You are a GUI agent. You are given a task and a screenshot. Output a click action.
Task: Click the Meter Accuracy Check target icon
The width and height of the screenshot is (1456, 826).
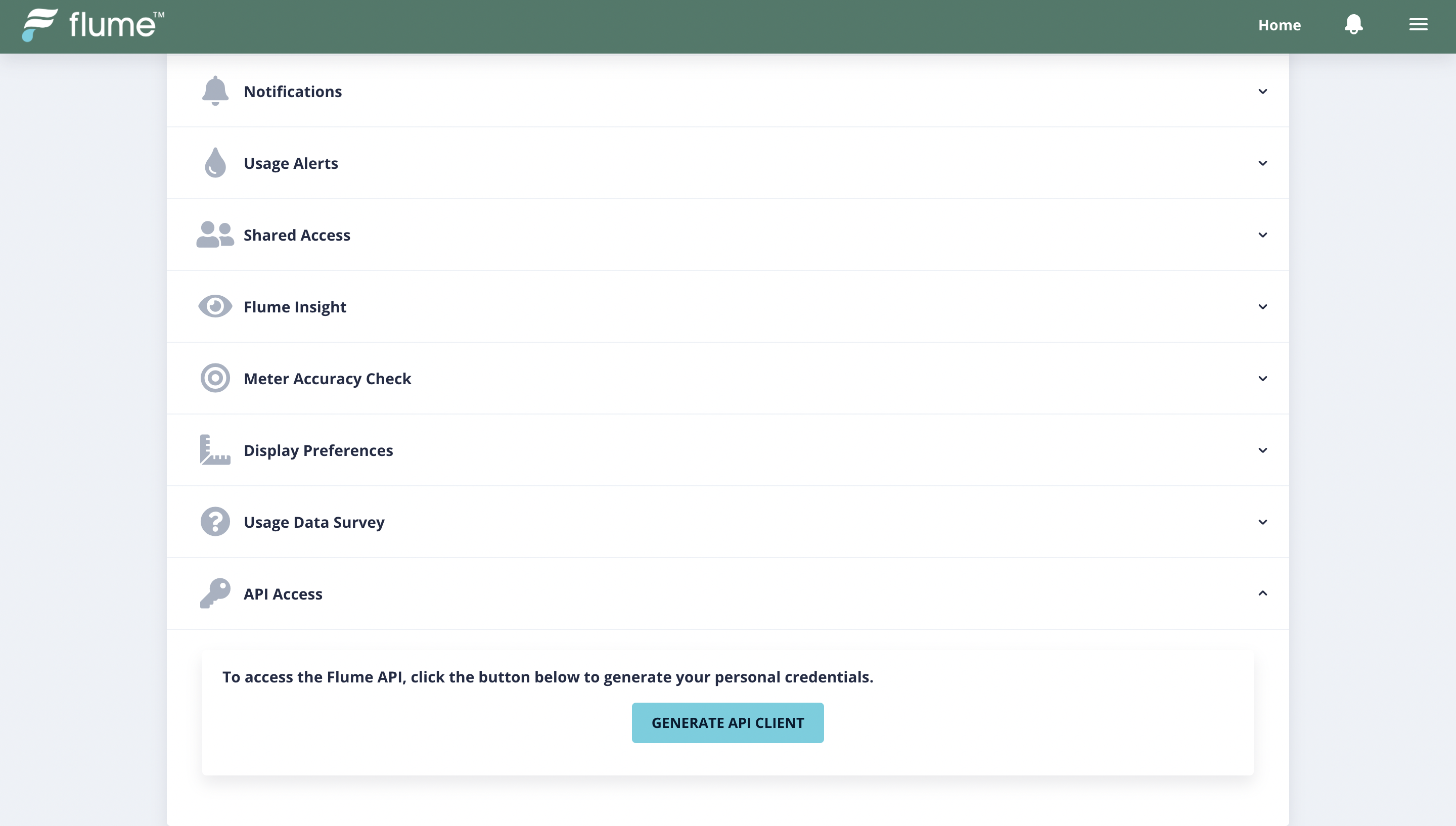pyautogui.click(x=215, y=378)
